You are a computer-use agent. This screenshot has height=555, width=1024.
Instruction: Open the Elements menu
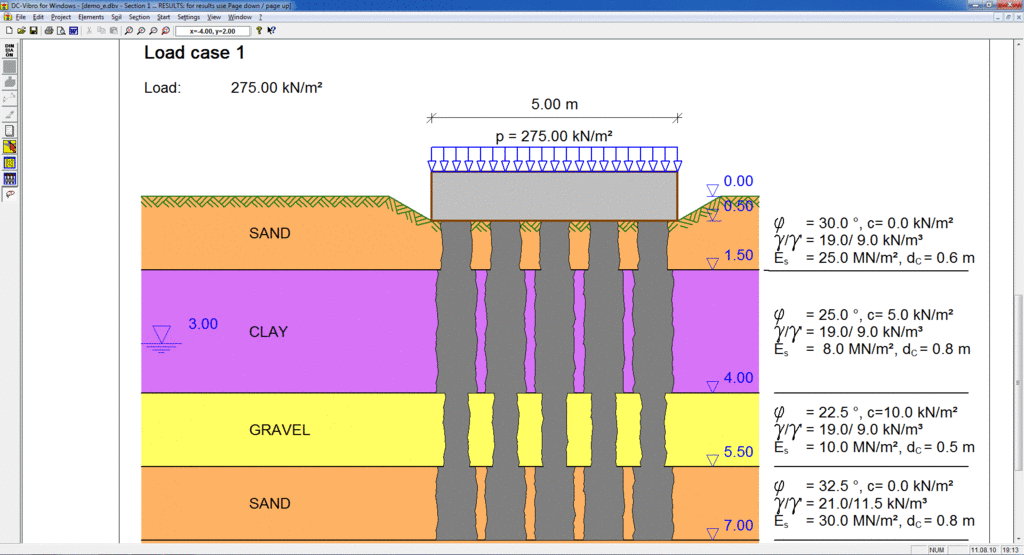click(x=91, y=17)
